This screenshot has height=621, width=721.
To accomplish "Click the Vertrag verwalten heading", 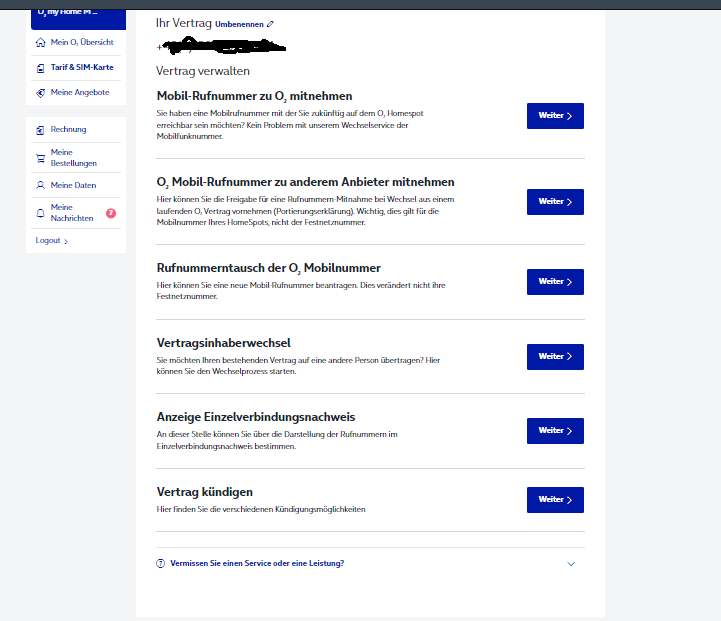I will [x=203, y=71].
